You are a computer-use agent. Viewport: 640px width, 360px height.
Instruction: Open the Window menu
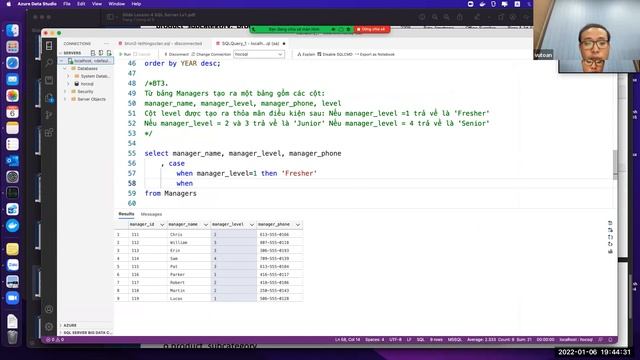click(117, 4)
